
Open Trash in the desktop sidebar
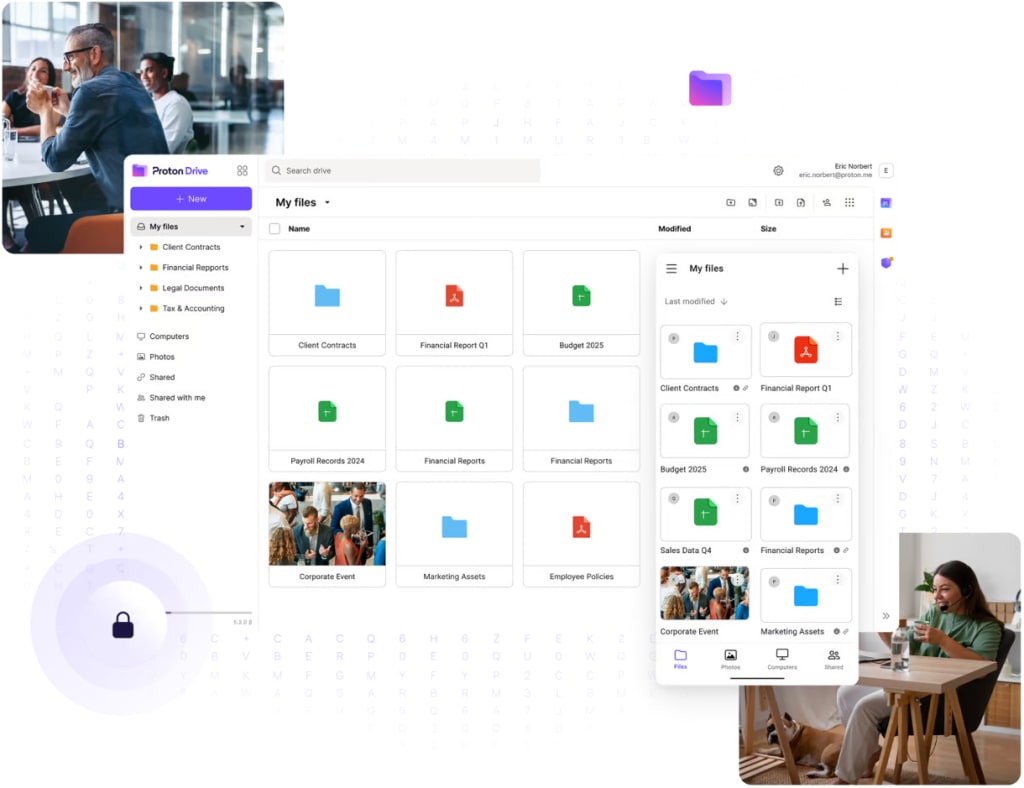(153, 418)
